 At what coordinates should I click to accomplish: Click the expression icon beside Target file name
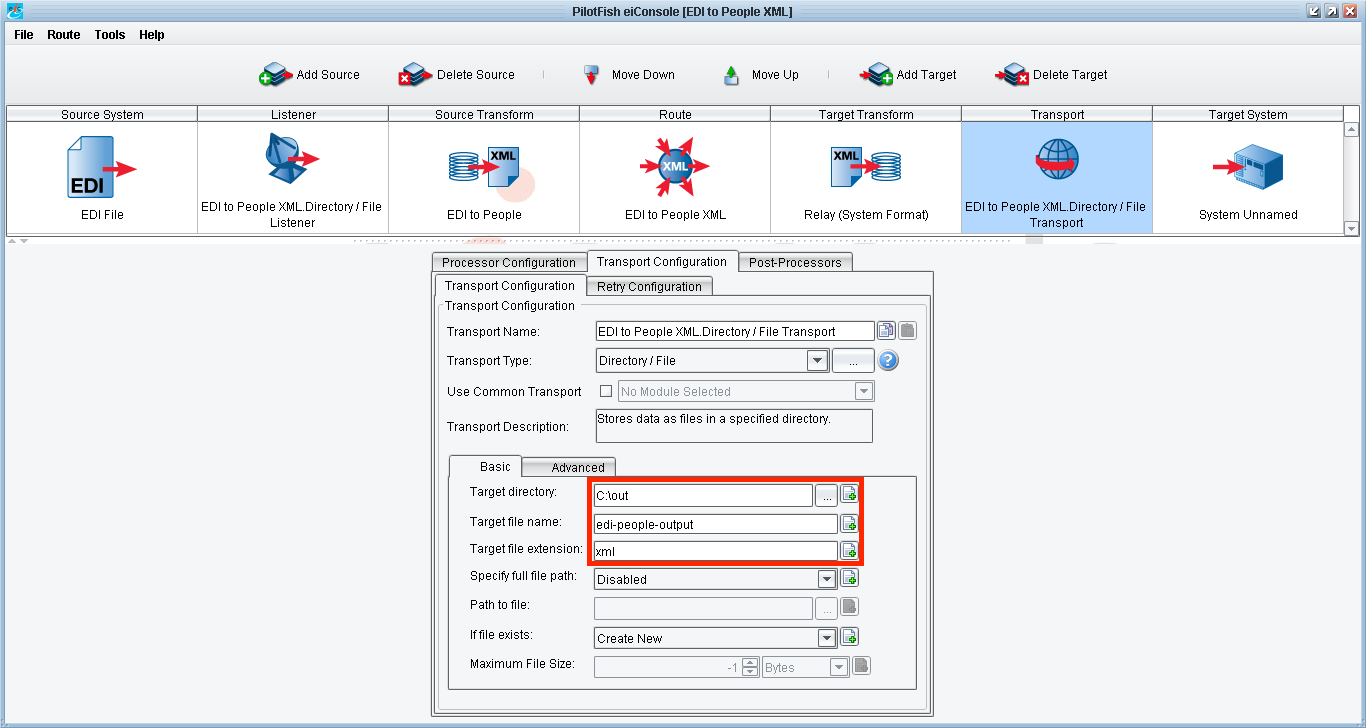(x=849, y=523)
